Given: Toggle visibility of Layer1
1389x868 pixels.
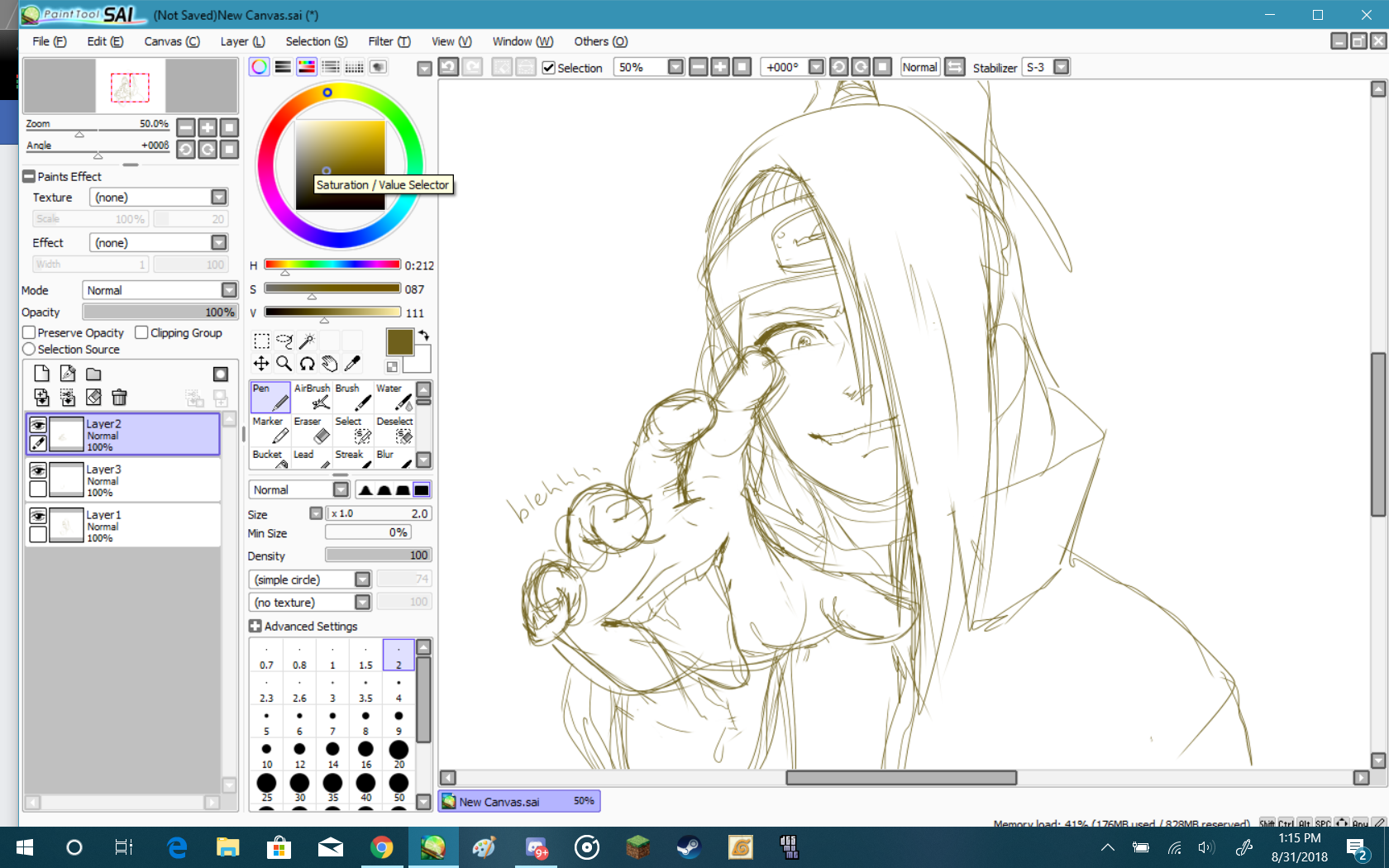Looking at the screenshot, I should coord(38,516).
